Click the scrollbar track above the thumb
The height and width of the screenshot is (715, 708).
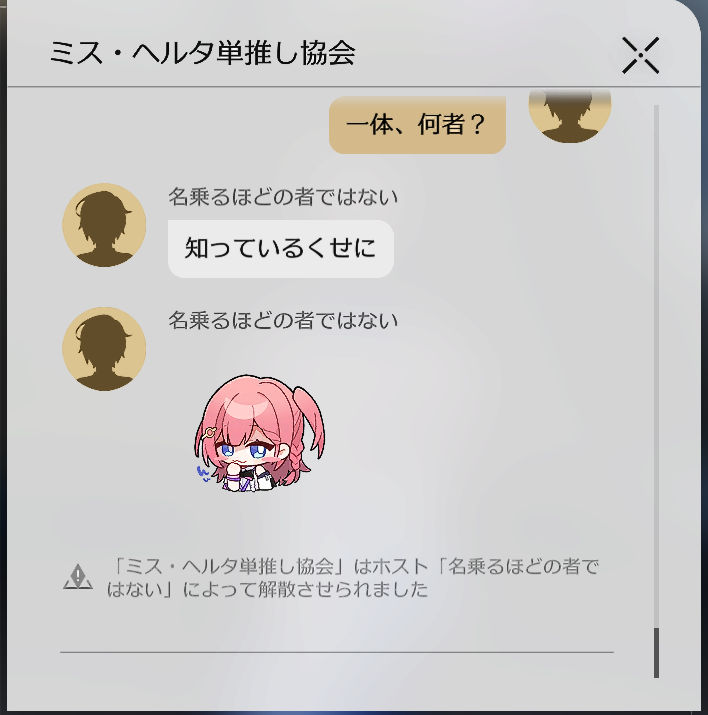[x=656, y=366]
